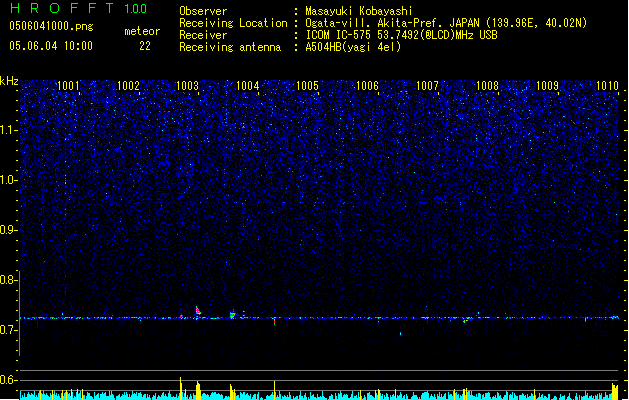Click time marker 1007

point(427,85)
